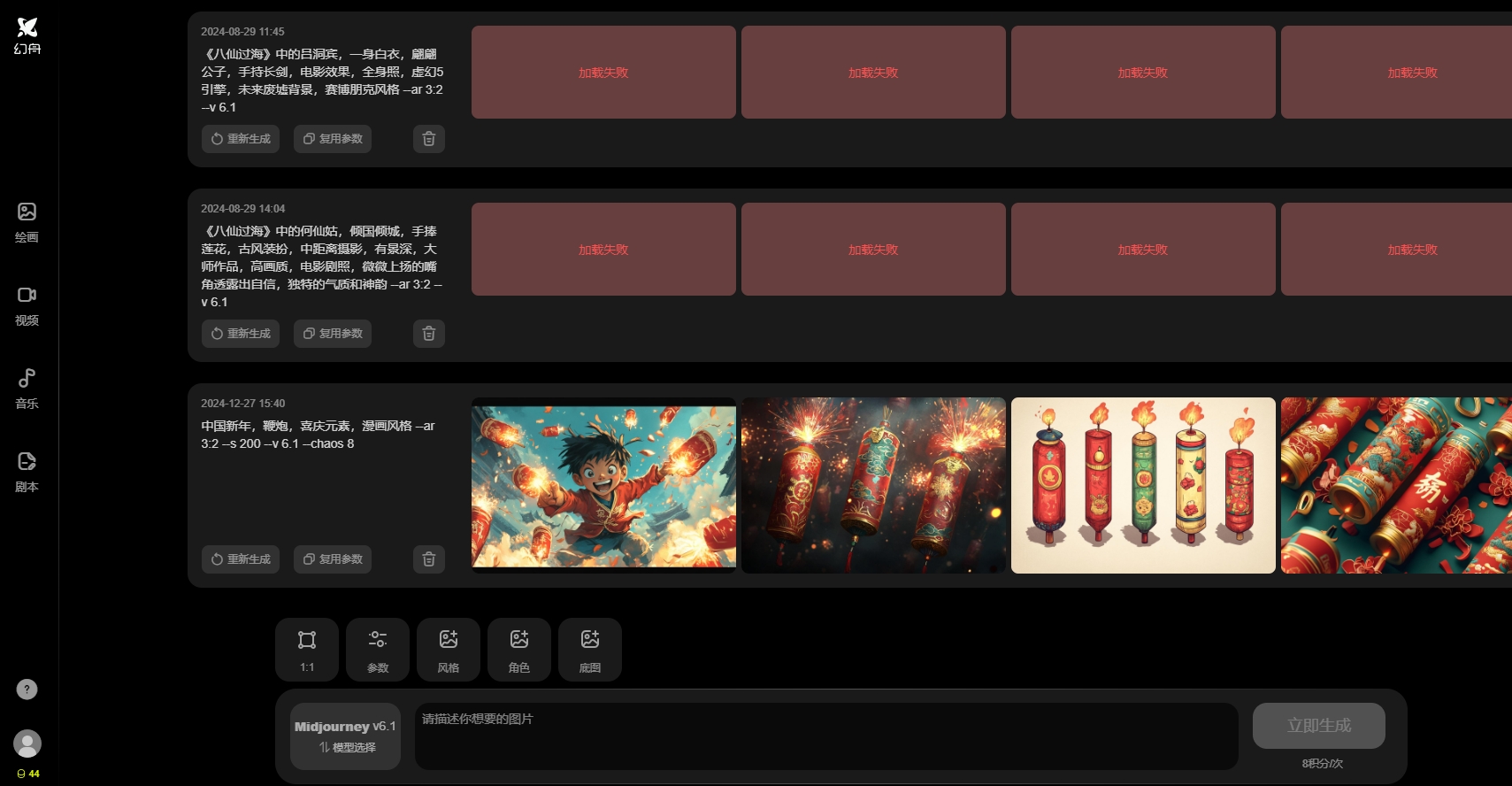The width and height of the screenshot is (1512, 786).
Task: Open the 1:1 aspect ratio selector
Action: [307, 650]
